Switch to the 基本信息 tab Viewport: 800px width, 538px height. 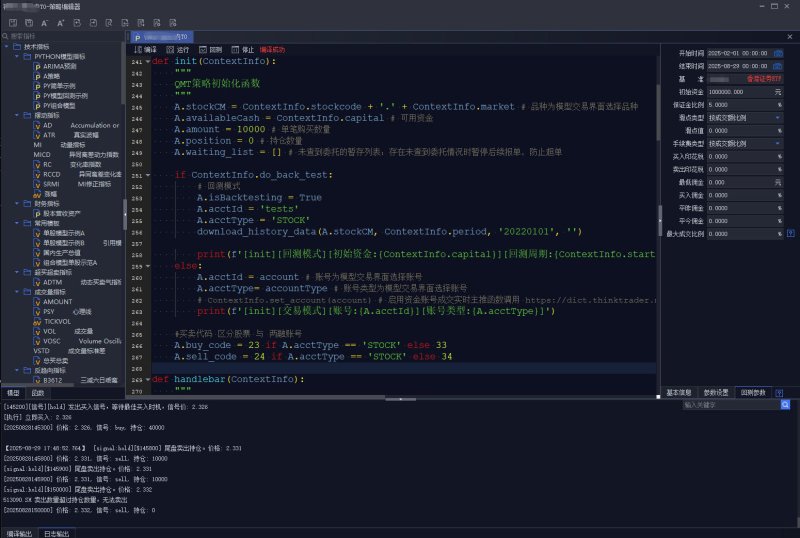[679, 393]
